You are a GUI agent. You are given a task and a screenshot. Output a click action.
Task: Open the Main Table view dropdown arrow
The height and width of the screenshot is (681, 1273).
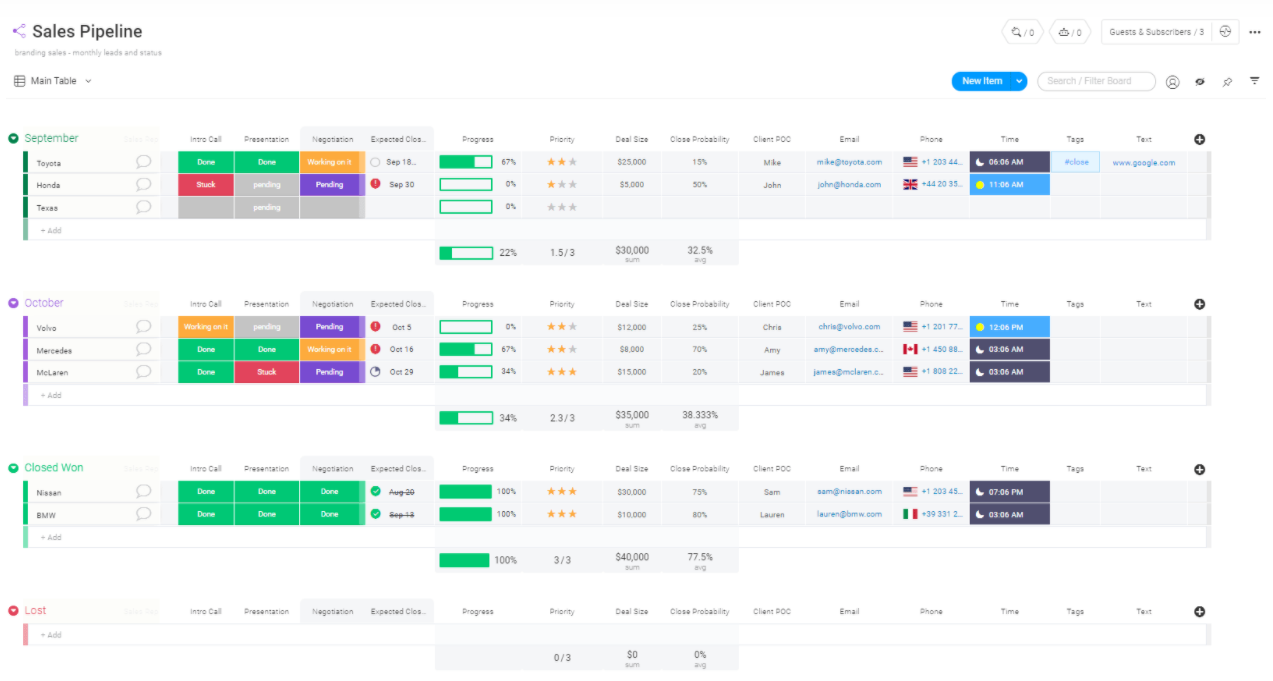coord(88,81)
